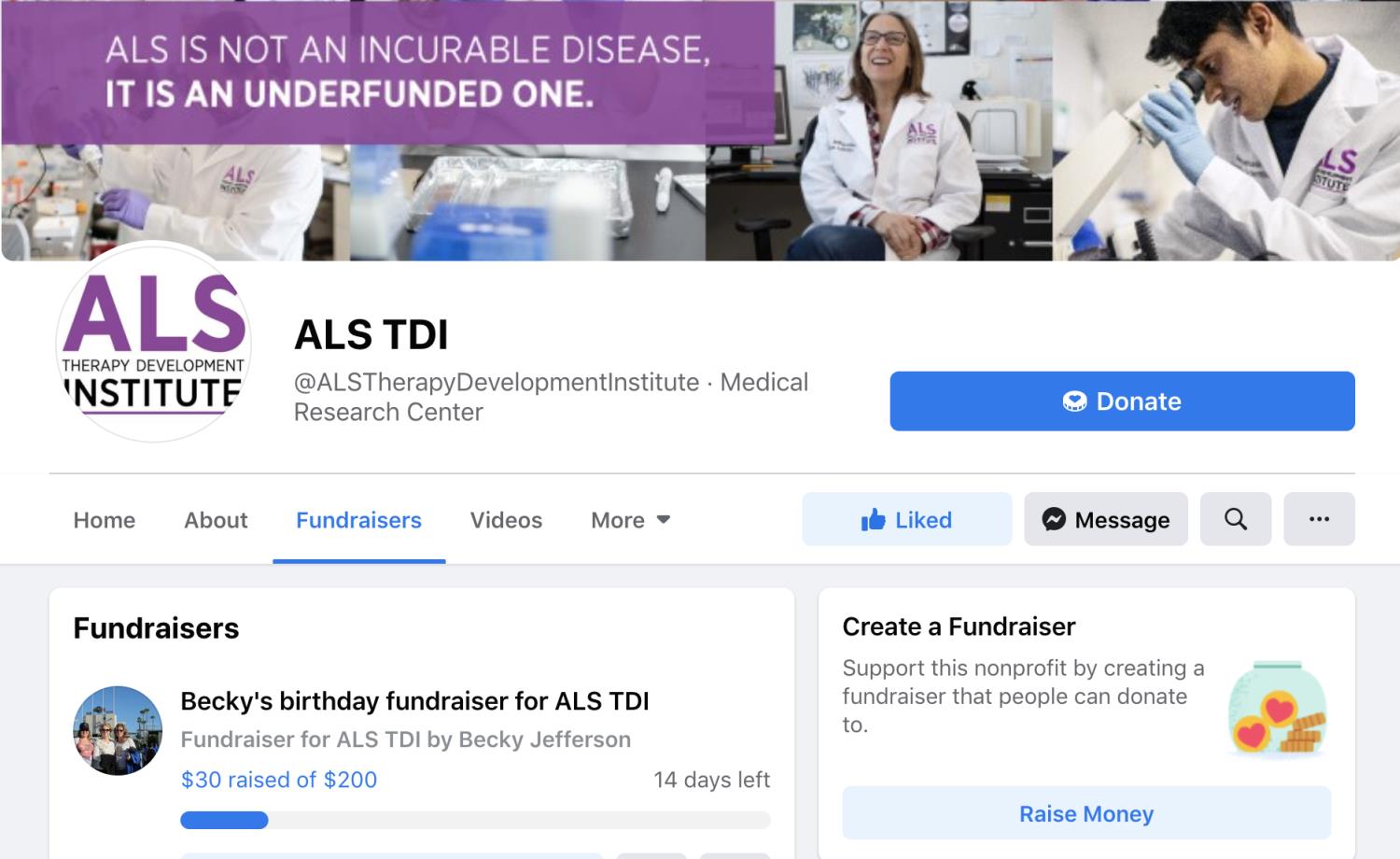This screenshot has height=859, width=1400.
Task: Click the More dropdown arrow
Action: click(664, 520)
